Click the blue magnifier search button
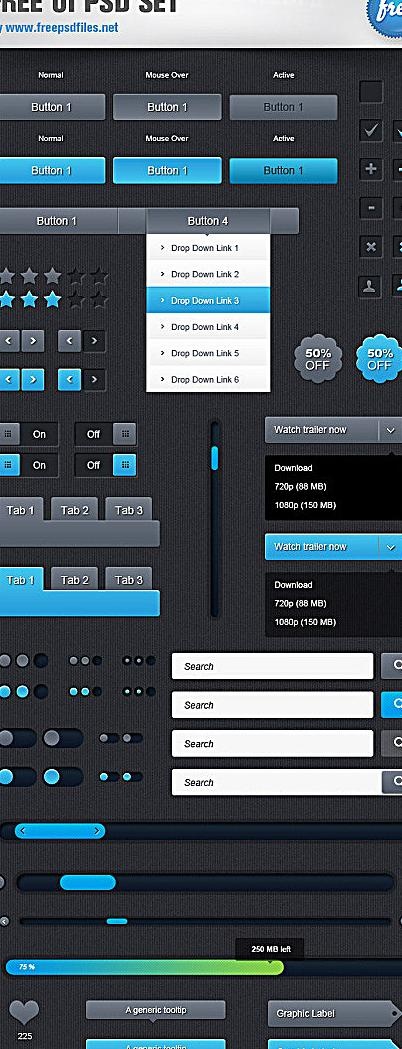This screenshot has width=402, height=1049. [x=392, y=704]
